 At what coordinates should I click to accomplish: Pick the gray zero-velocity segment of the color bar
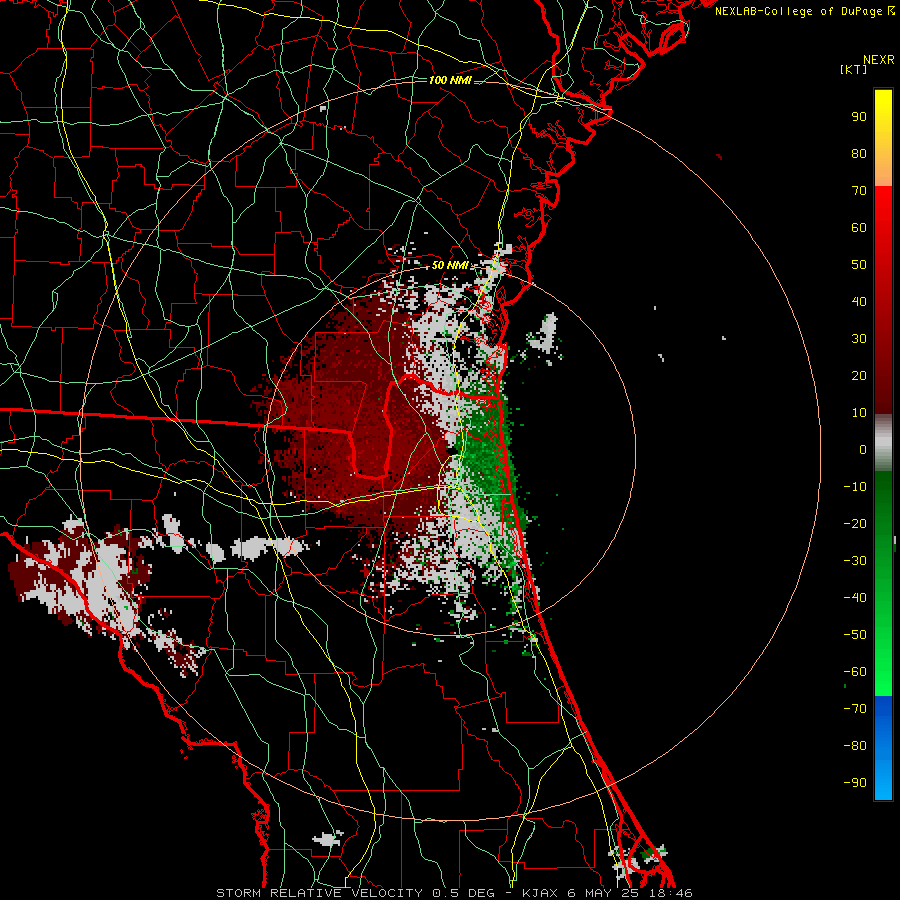click(883, 443)
